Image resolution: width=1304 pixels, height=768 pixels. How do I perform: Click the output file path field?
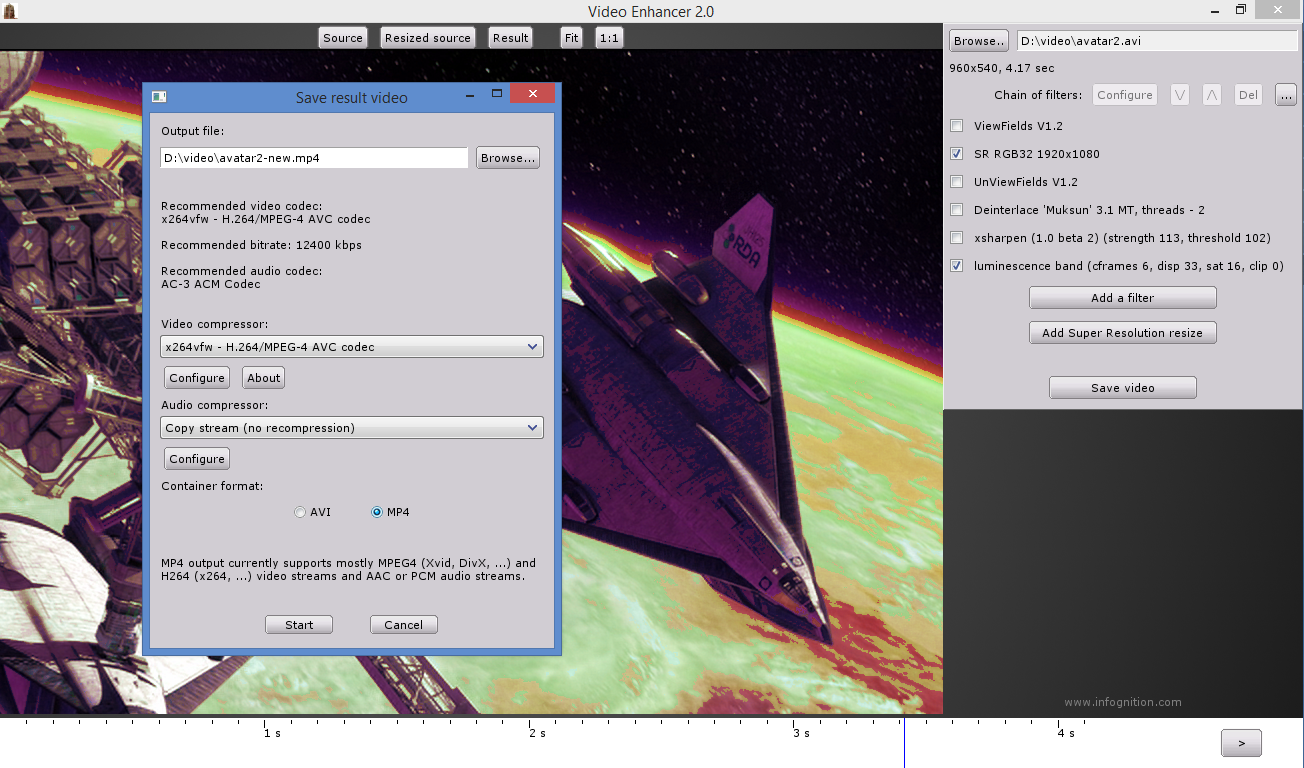coord(314,158)
